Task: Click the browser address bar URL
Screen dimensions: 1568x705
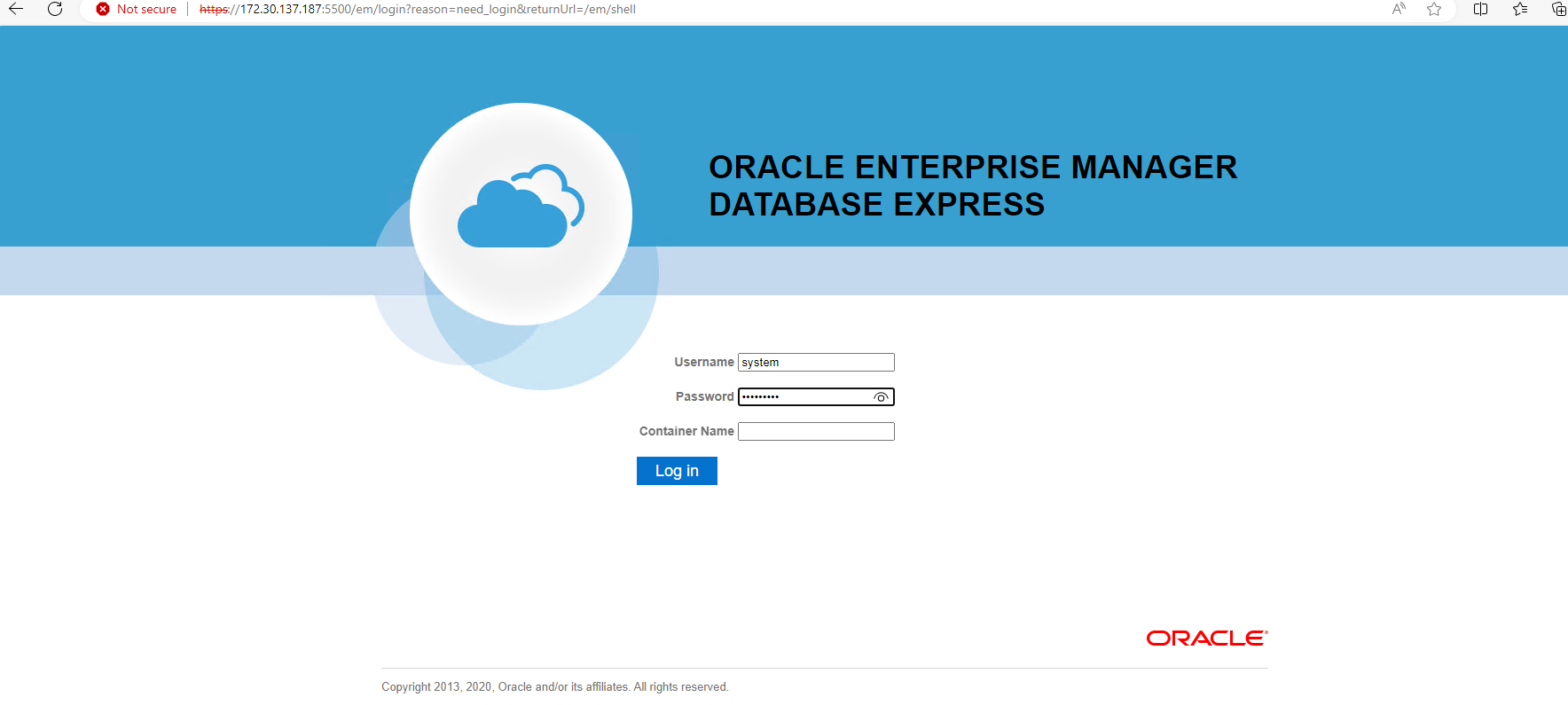Action: tap(418, 9)
